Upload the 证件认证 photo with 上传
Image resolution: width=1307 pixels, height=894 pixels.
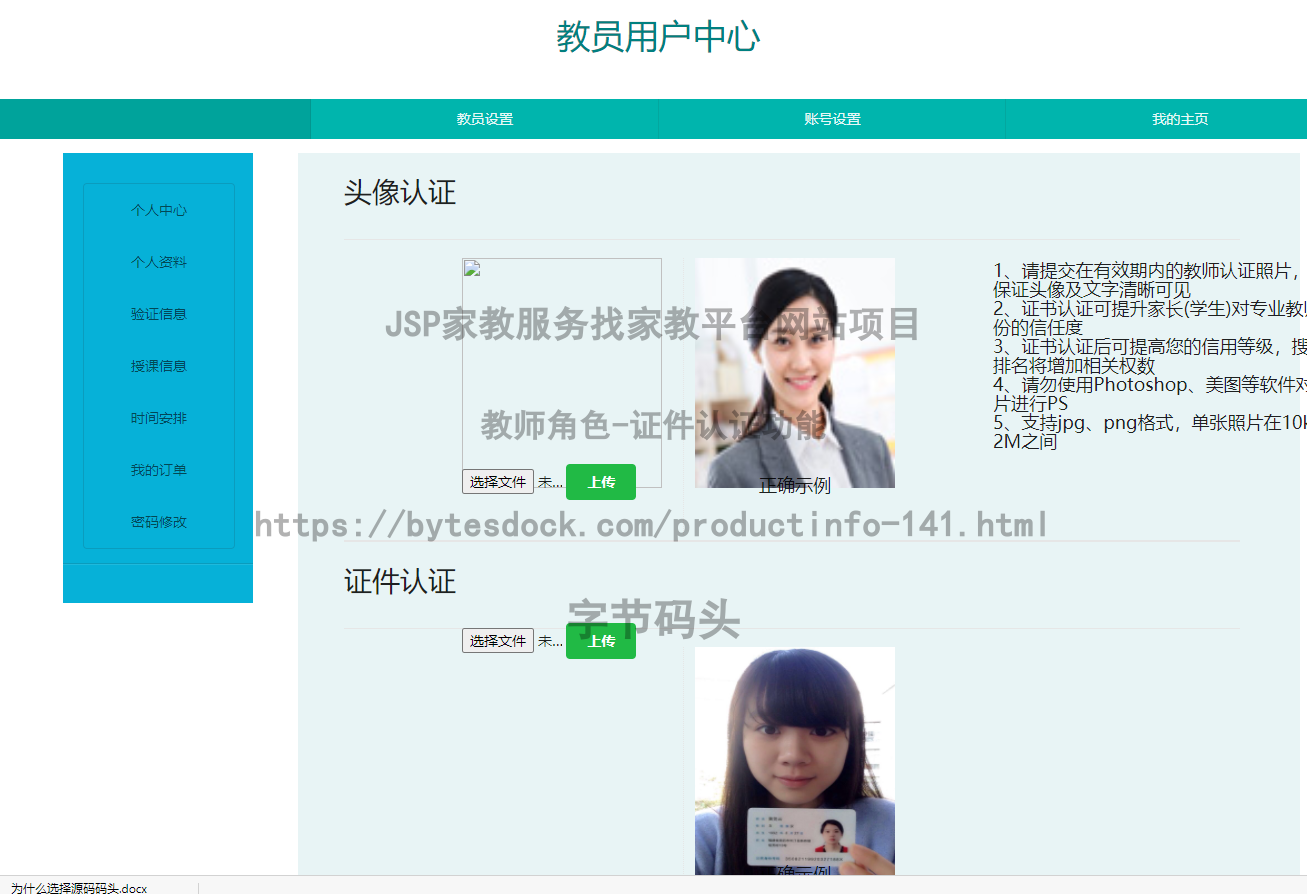[601, 641]
